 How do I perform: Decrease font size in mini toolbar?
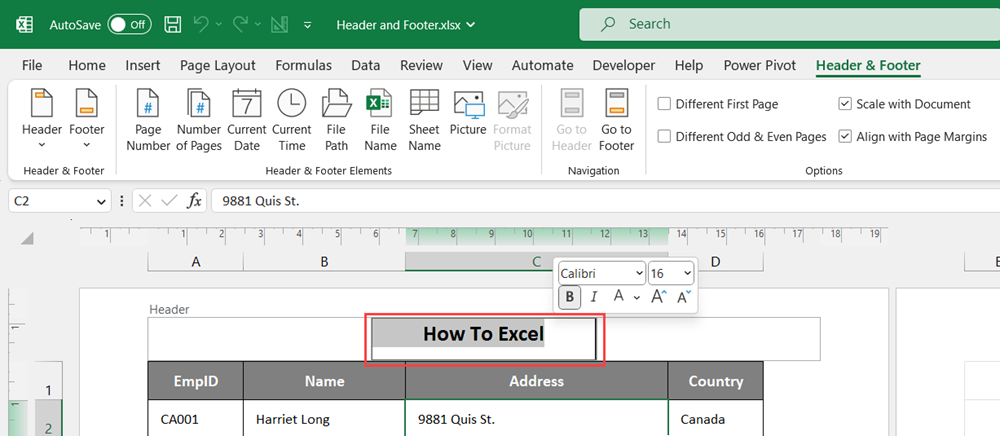coord(684,296)
